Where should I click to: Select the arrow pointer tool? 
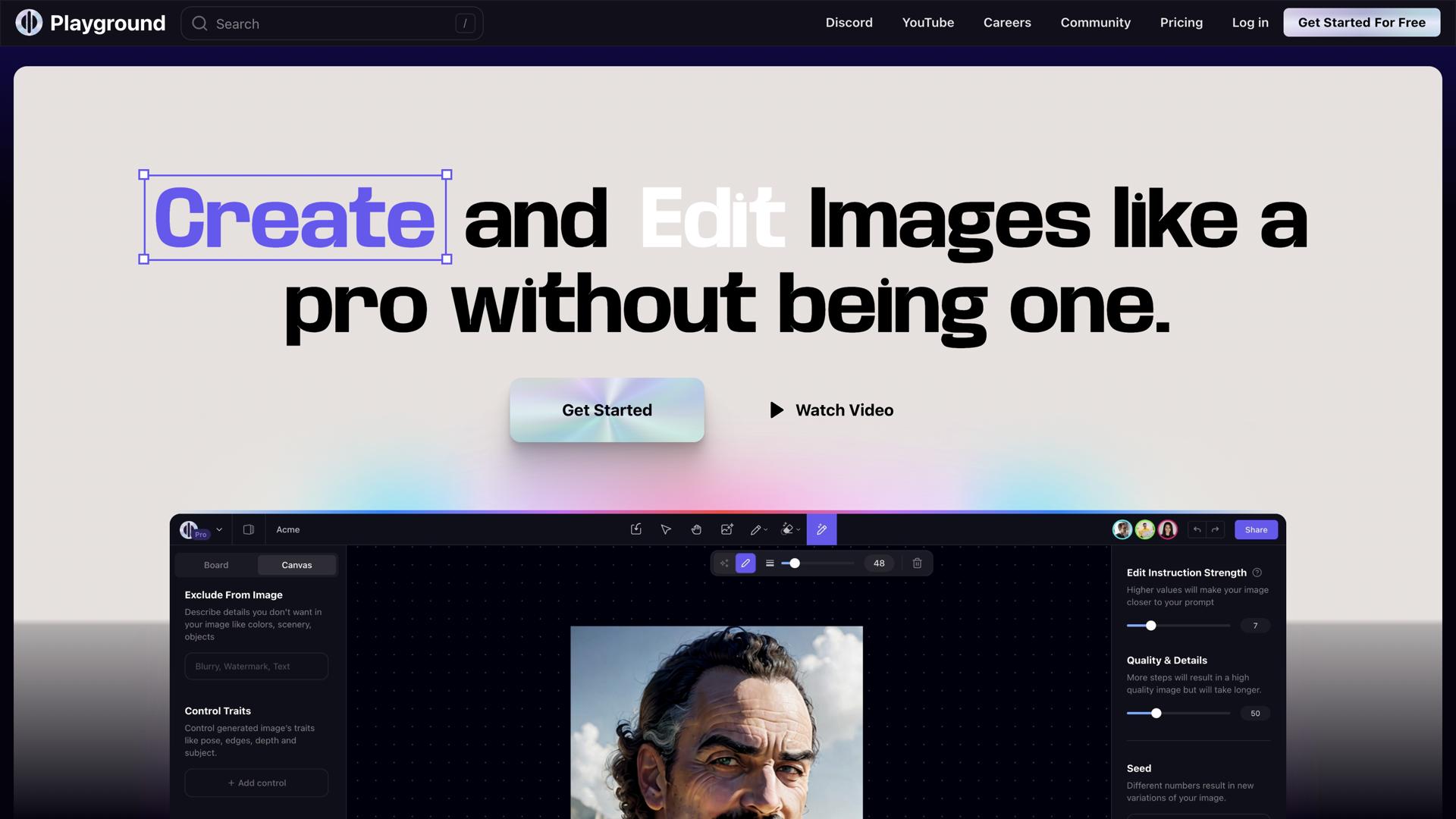pos(666,529)
